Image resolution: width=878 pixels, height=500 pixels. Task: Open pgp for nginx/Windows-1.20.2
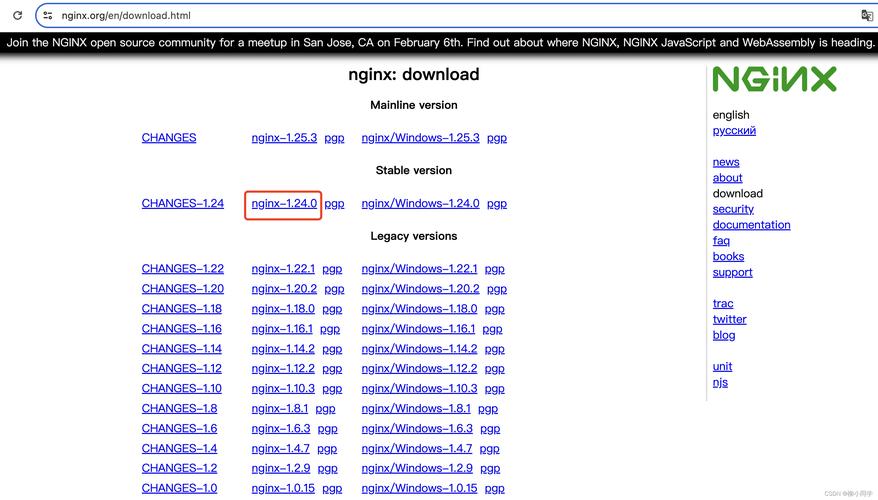[497, 289]
